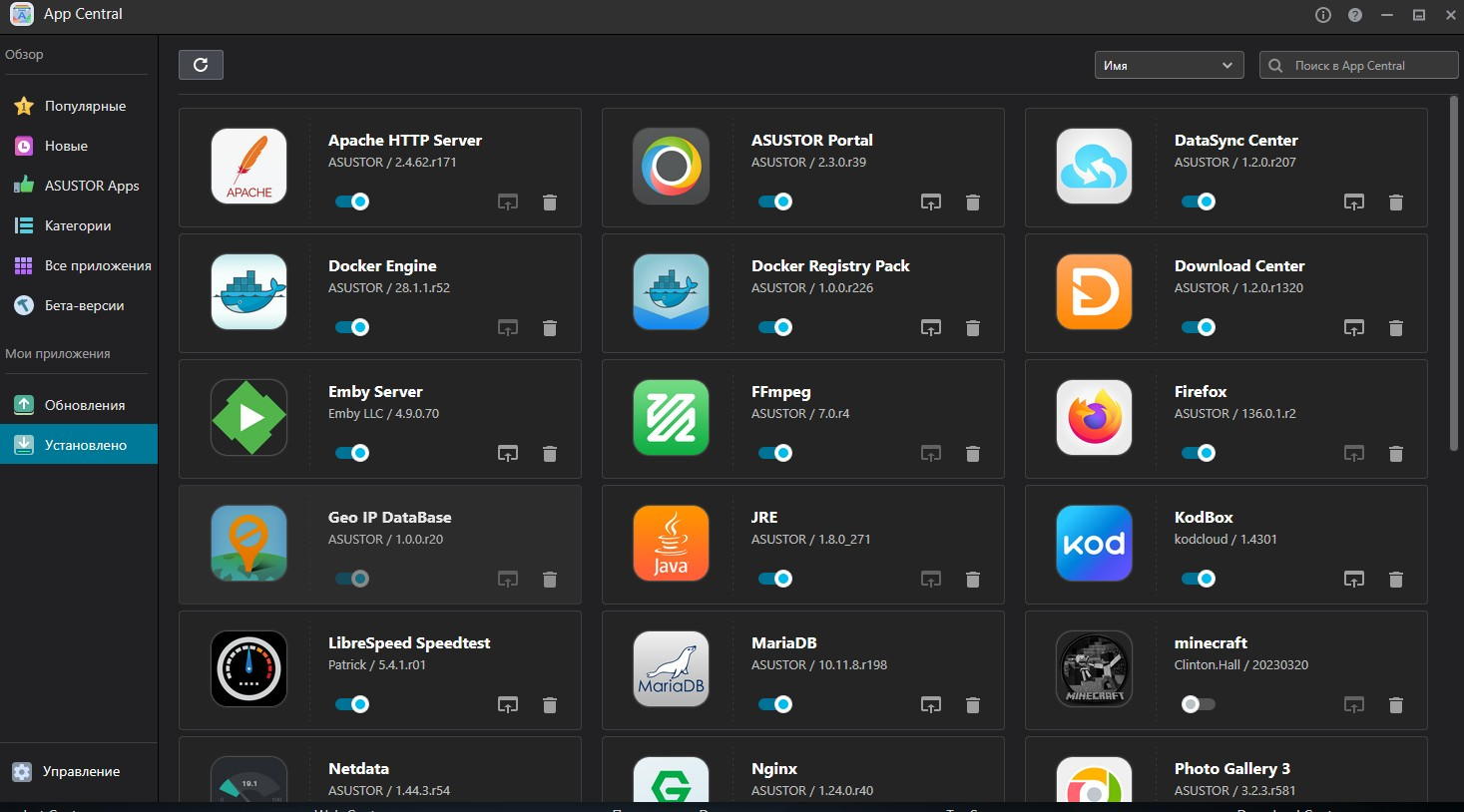The image size is (1464, 812).
Task: Select the Docker Engine whale icon
Action: point(248,292)
